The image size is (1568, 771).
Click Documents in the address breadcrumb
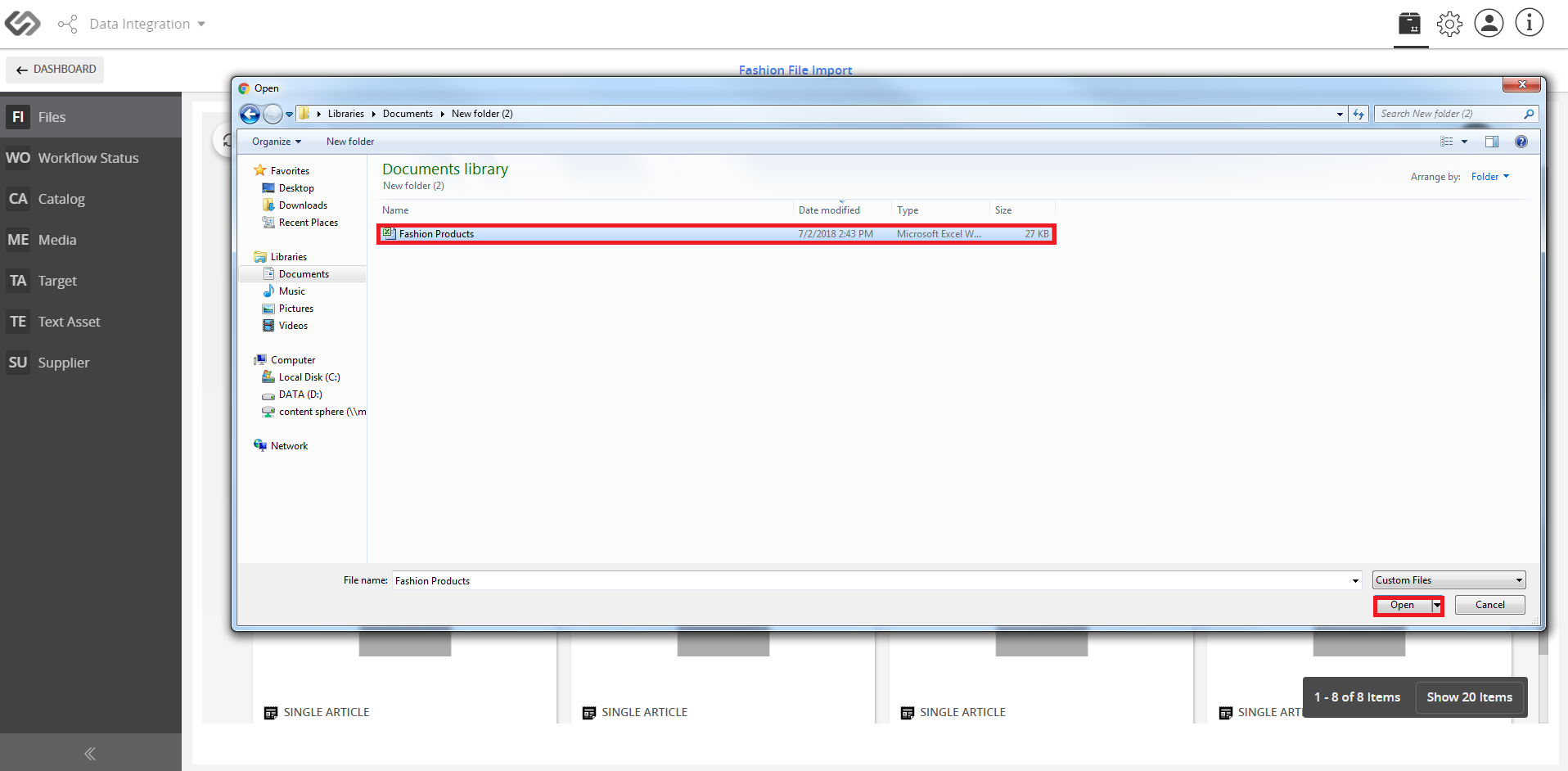tap(408, 114)
